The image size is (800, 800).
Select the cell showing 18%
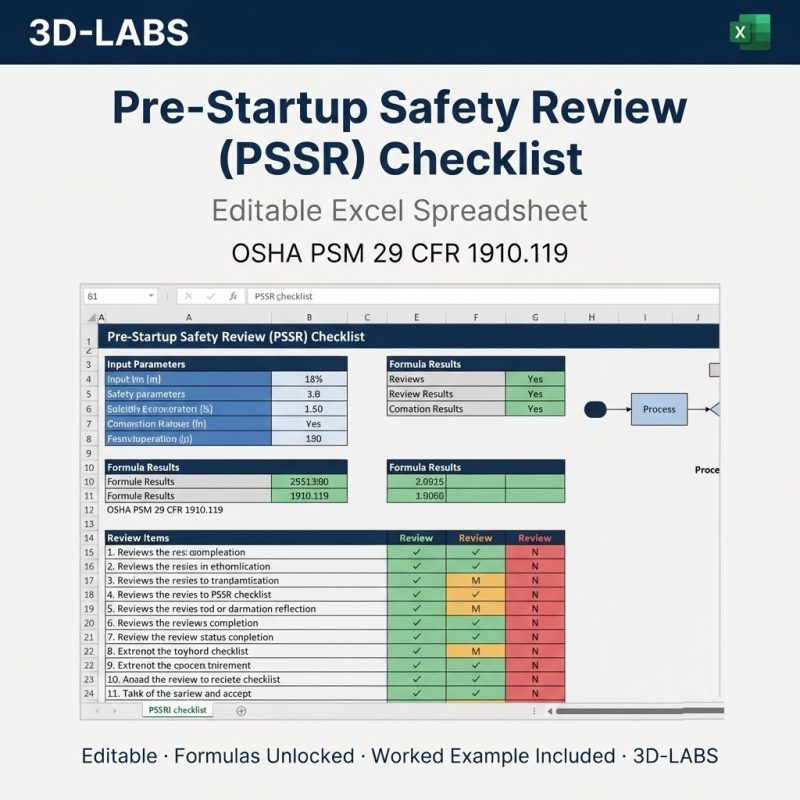click(x=309, y=379)
